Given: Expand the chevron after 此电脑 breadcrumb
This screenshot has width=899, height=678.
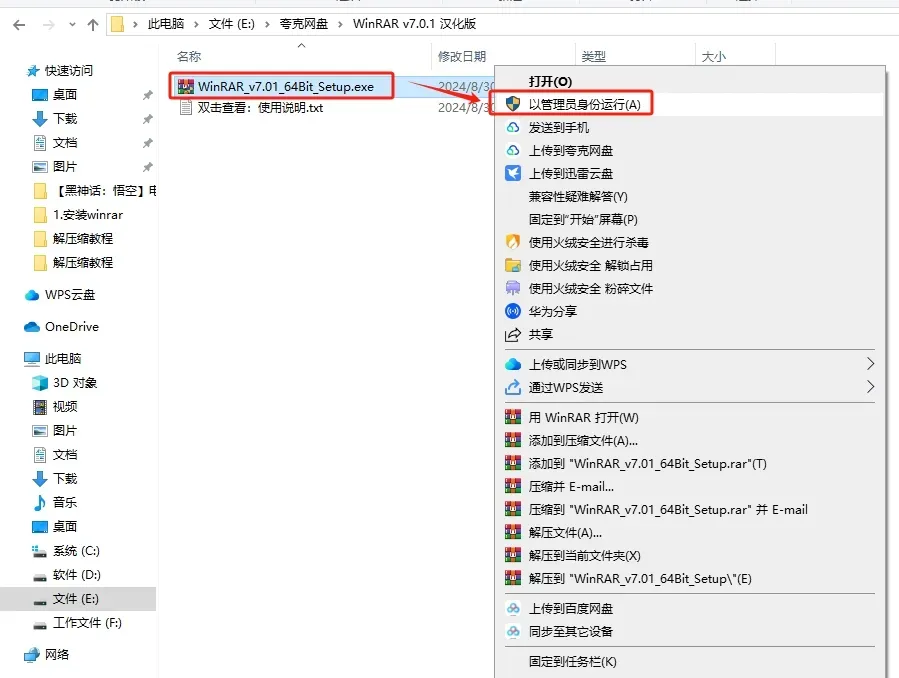Looking at the screenshot, I should (x=197, y=24).
